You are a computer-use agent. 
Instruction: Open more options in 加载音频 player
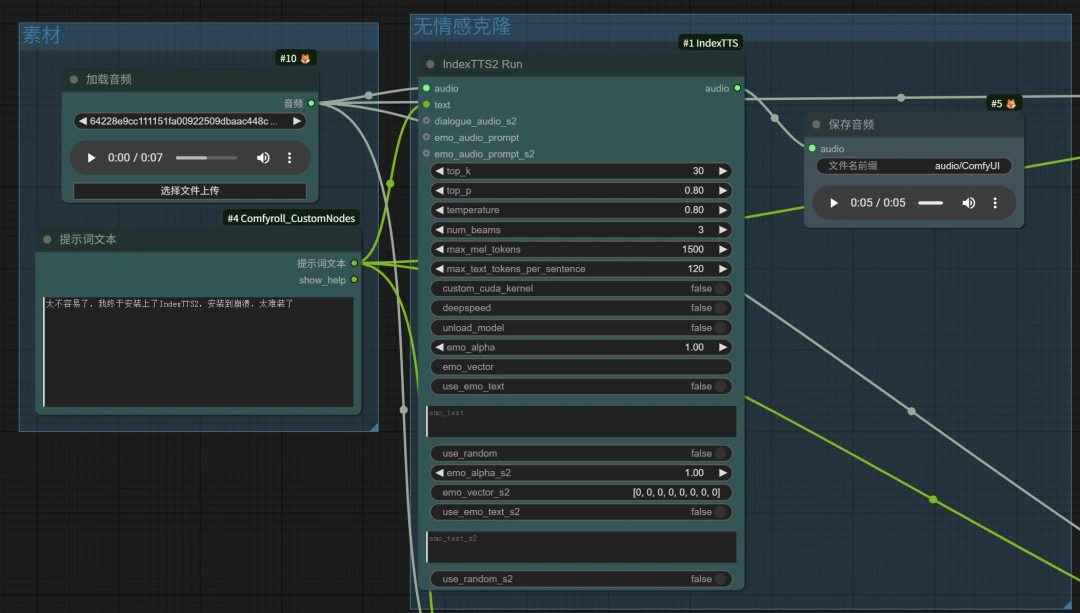point(289,158)
